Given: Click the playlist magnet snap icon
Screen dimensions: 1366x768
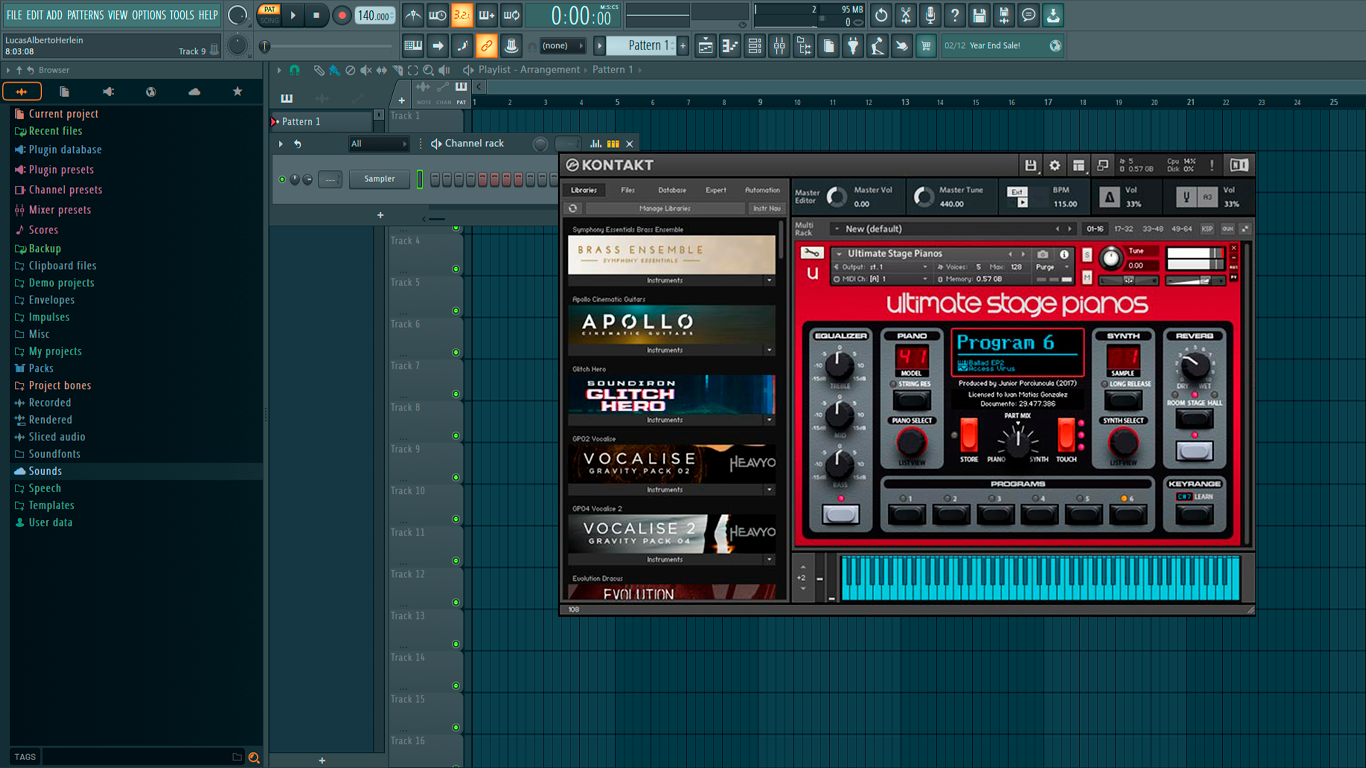Looking at the screenshot, I should pyautogui.click(x=295, y=70).
